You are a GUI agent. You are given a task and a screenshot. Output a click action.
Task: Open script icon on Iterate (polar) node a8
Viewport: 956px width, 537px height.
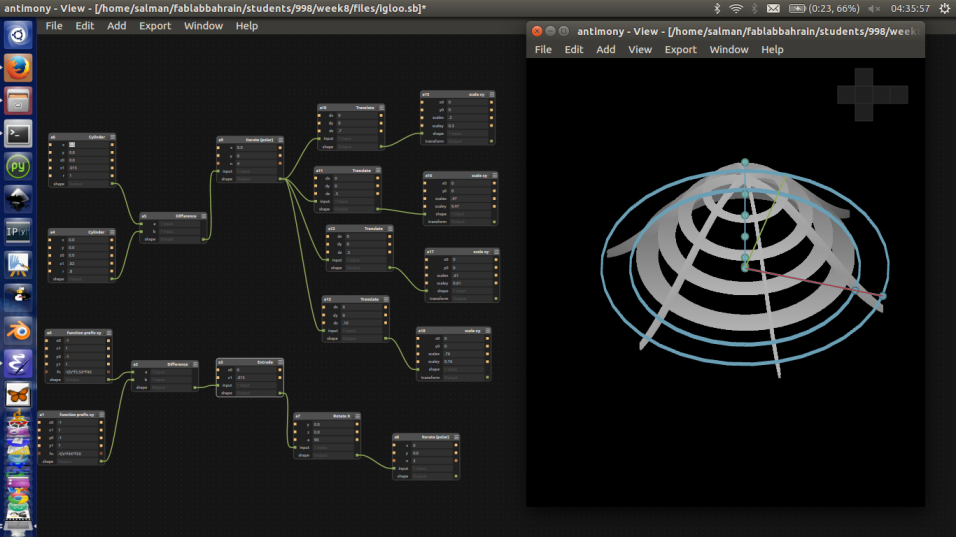(x=456, y=437)
